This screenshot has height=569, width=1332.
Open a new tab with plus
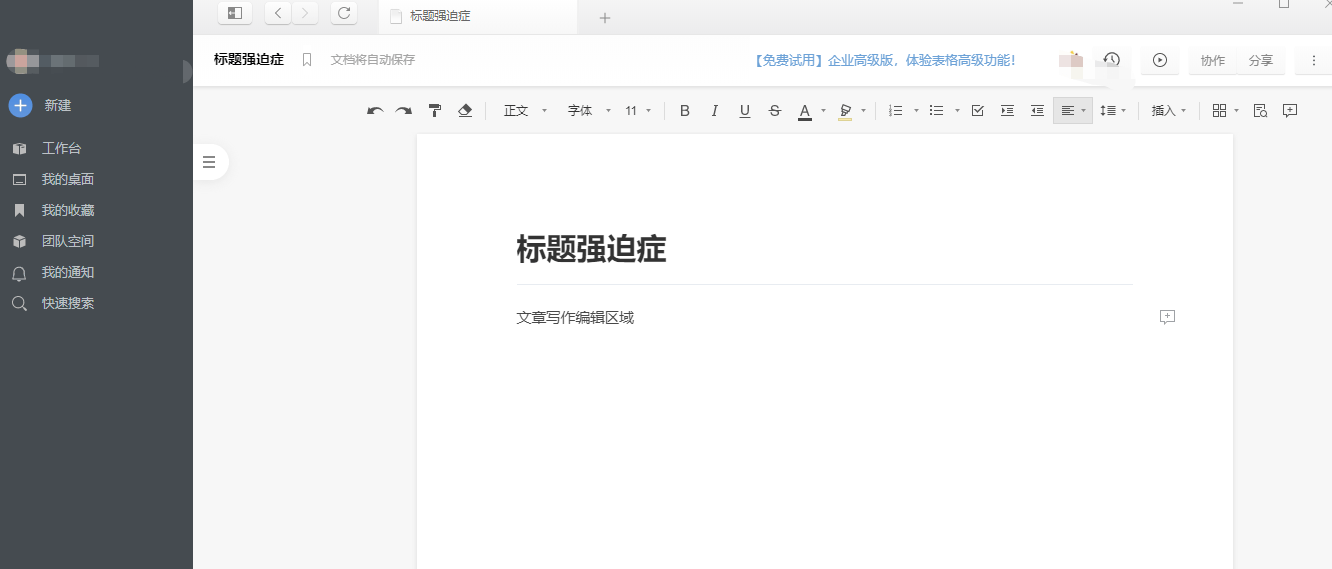click(x=605, y=17)
